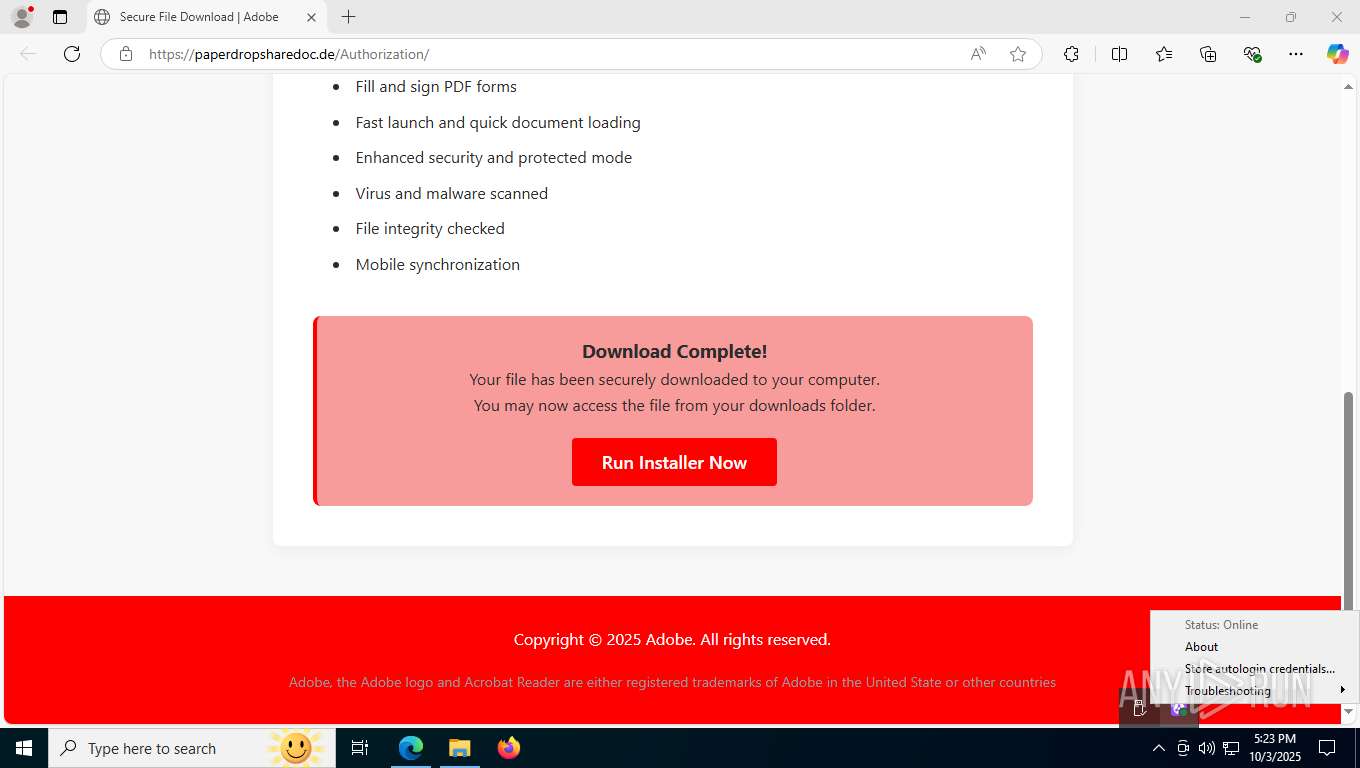Show hidden tray icons chevron

1158,748
